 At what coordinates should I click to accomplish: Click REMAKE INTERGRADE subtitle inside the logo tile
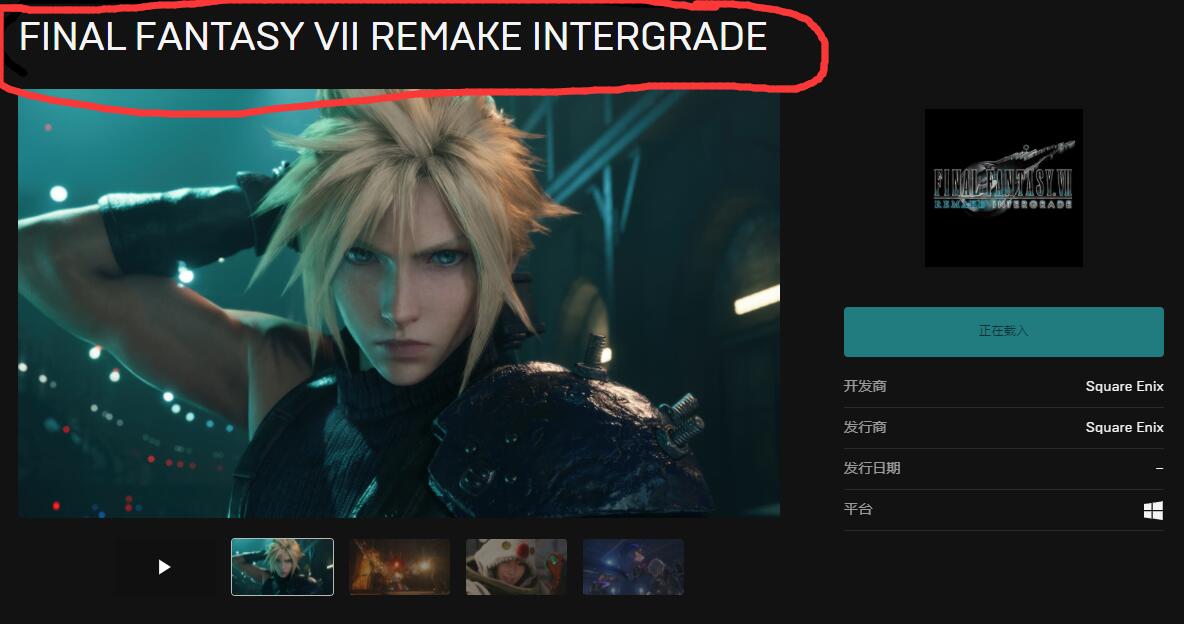(x=1004, y=204)
